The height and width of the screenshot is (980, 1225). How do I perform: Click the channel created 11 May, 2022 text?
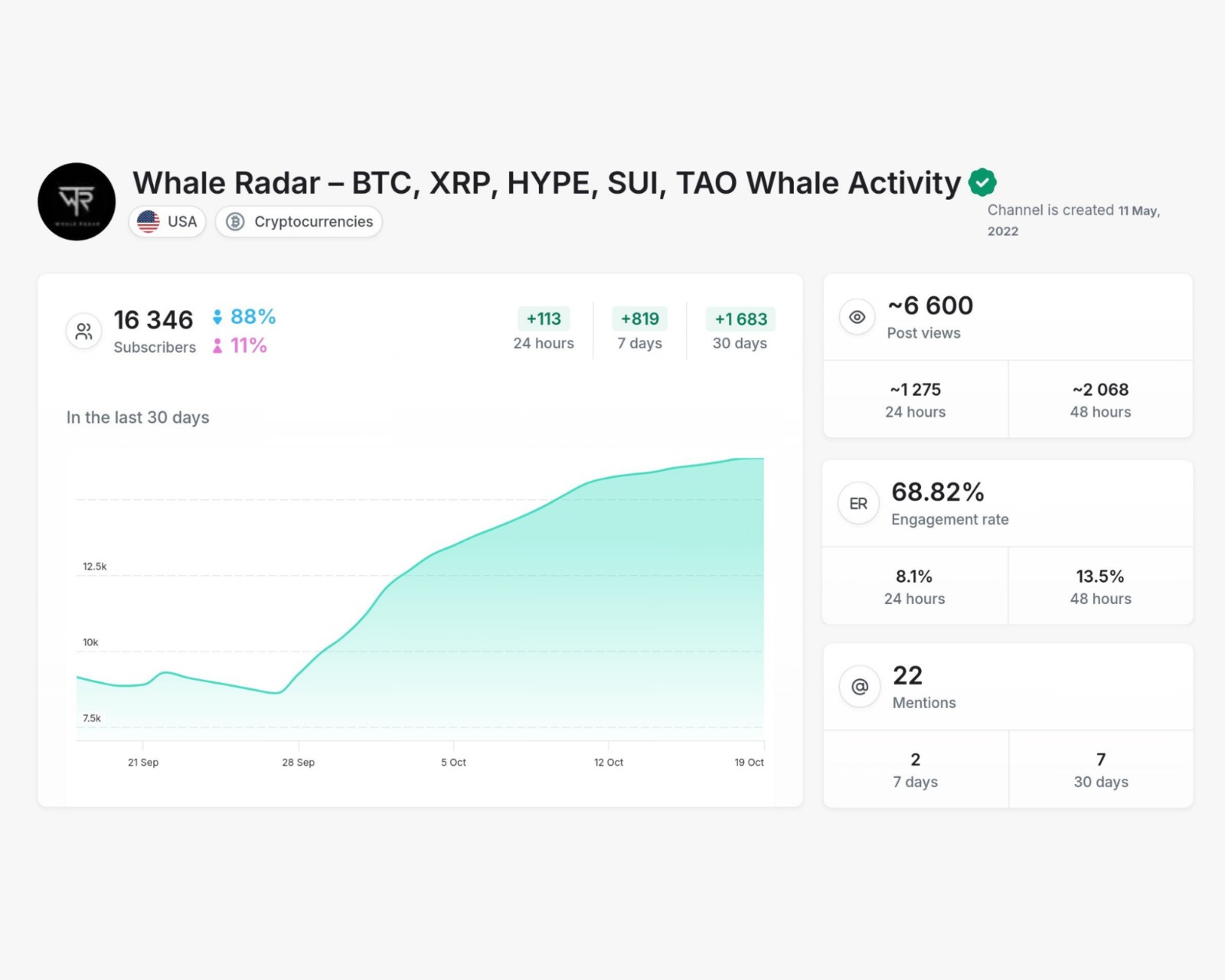click(1073, 220)
